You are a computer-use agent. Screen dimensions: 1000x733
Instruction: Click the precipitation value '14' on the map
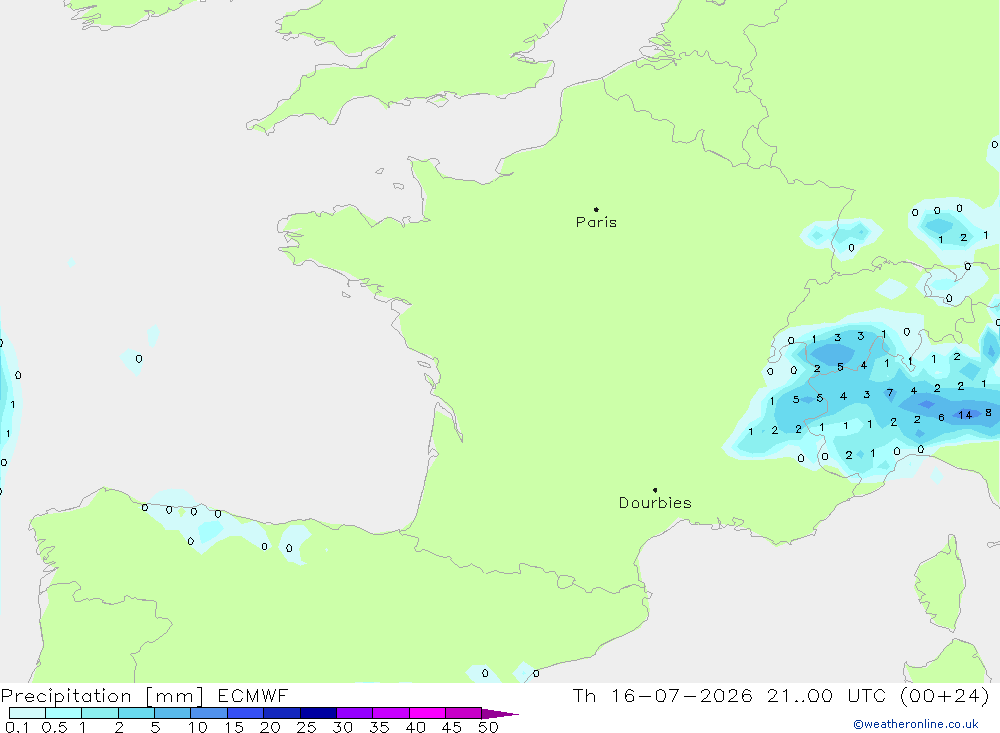point(965,415)
